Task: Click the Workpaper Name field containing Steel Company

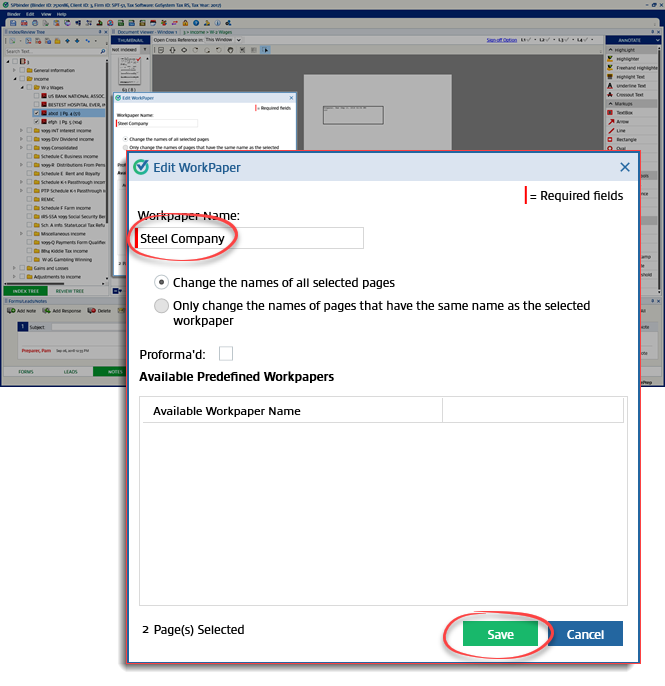Action: [249, 238]
